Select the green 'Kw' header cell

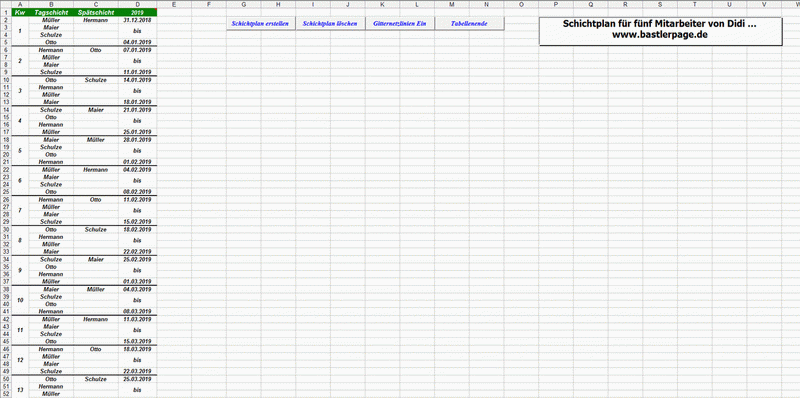(20, 12)
